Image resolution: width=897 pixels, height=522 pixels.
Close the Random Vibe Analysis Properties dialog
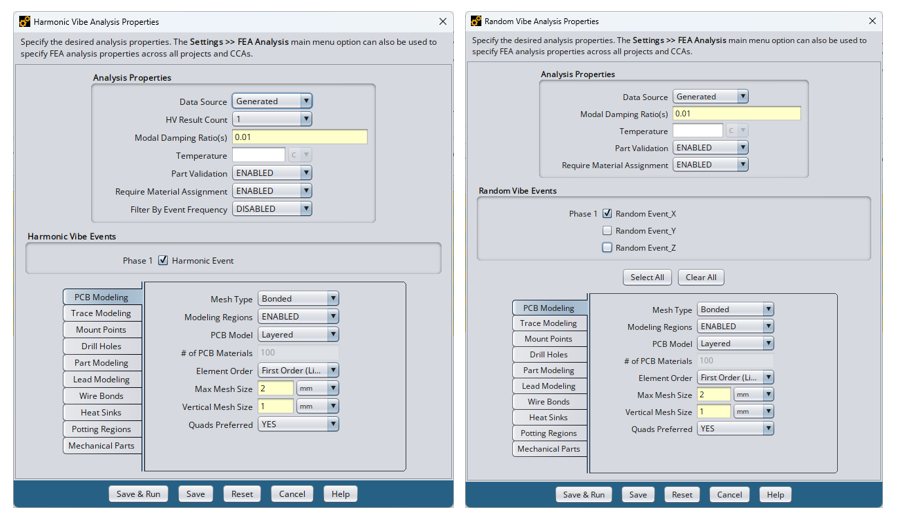[x=872, y=21]
